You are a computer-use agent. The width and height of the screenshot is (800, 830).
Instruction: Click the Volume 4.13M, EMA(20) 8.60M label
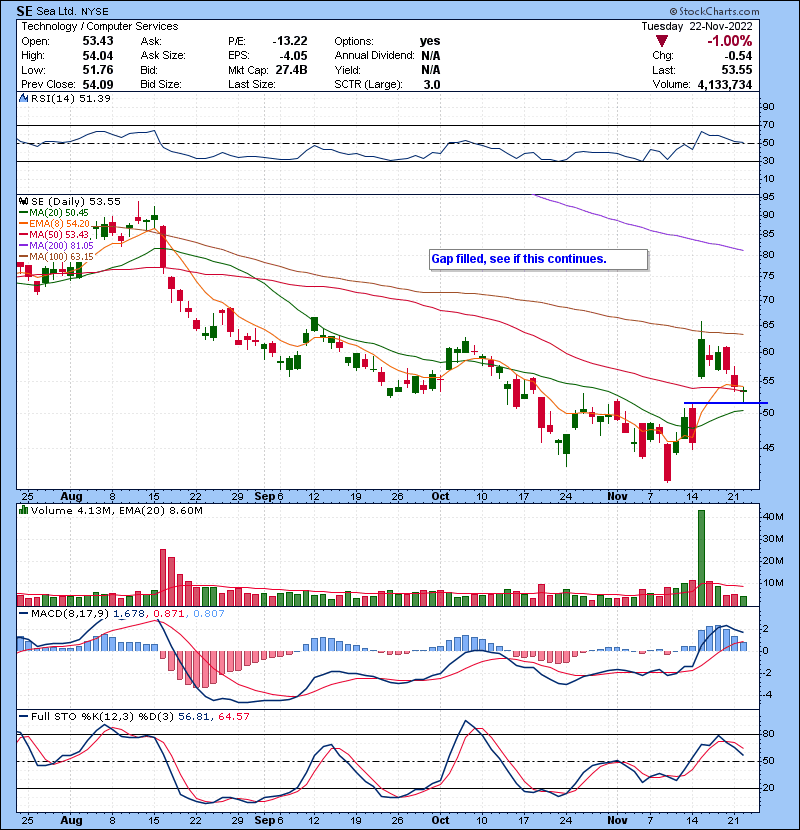click(116, 510)
